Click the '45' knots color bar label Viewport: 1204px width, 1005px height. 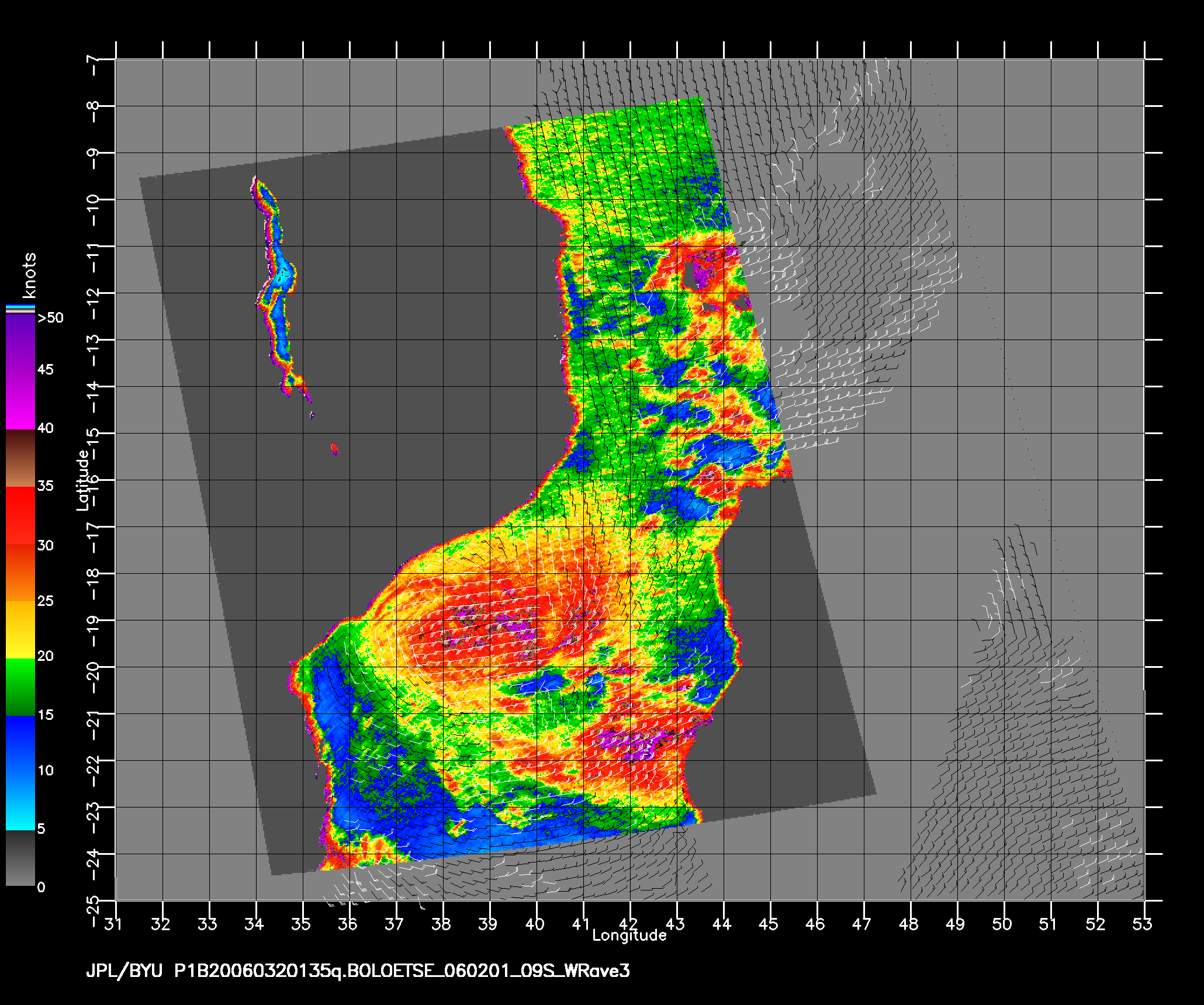click(x=45, y=369)
